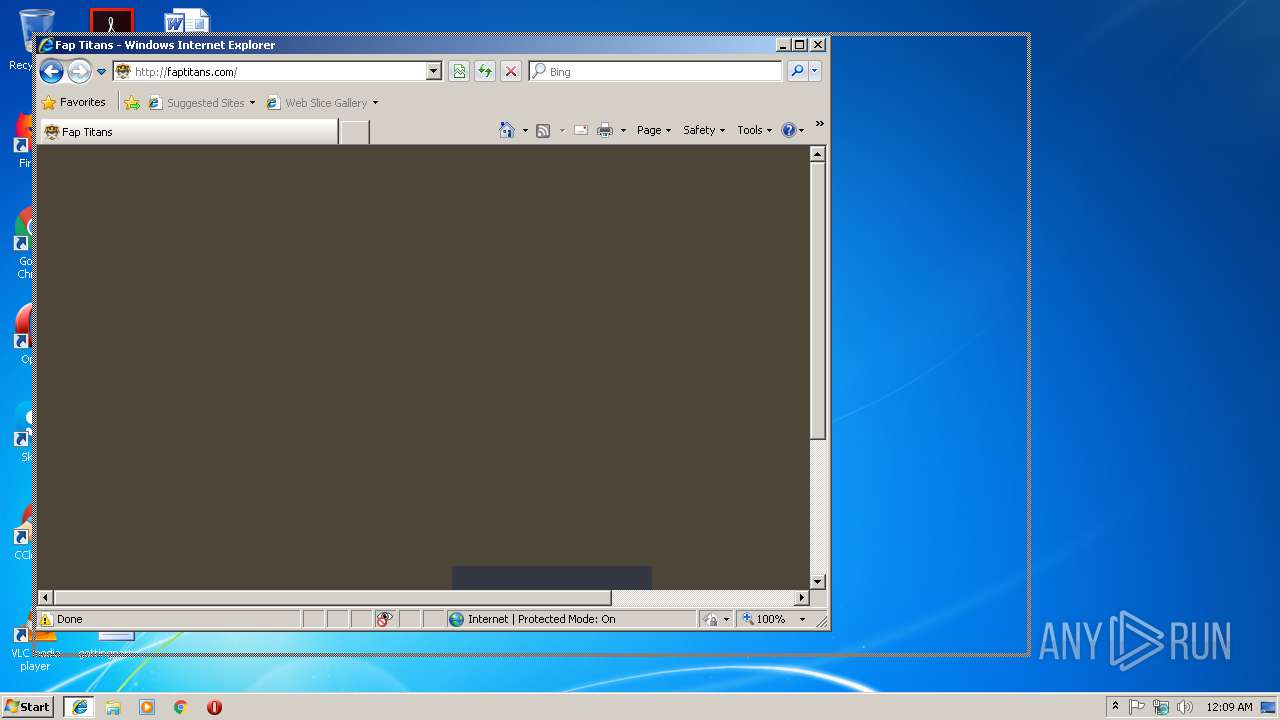
Task: Click the RSS feeds icon
Action: pos(543,130)
